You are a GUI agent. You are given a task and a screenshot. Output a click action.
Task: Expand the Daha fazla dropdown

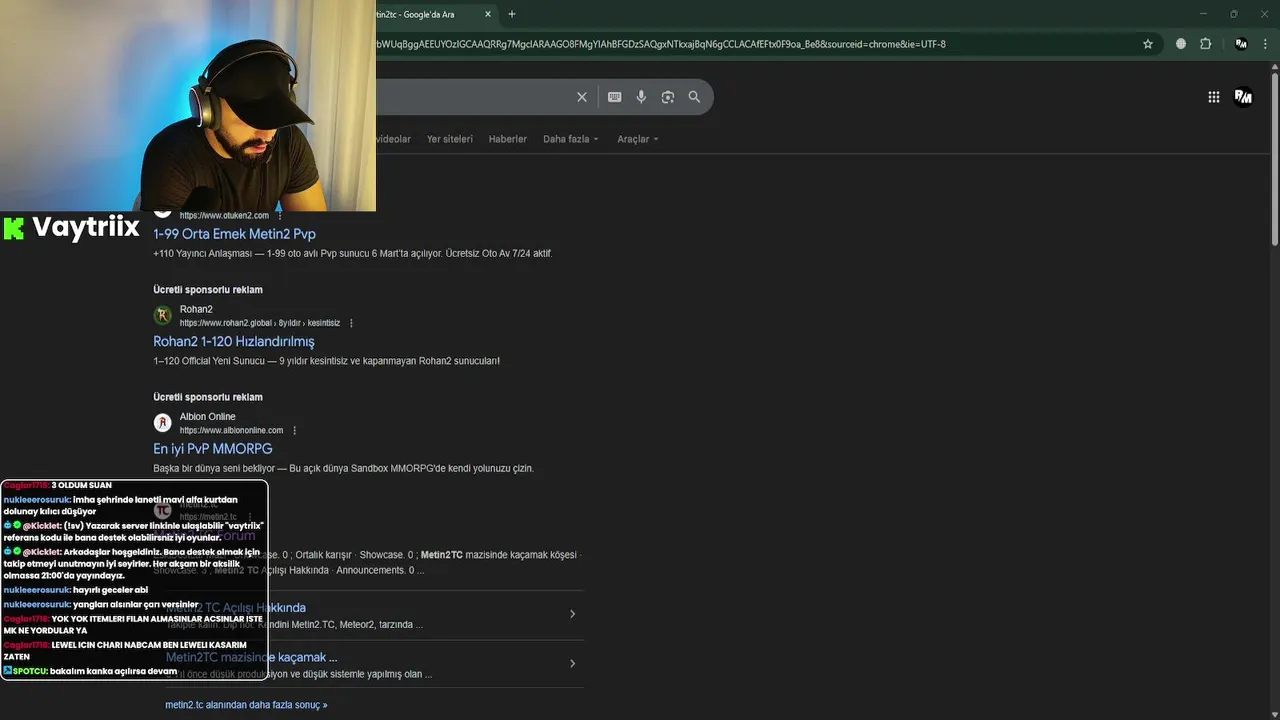click(x=571, y=139)
